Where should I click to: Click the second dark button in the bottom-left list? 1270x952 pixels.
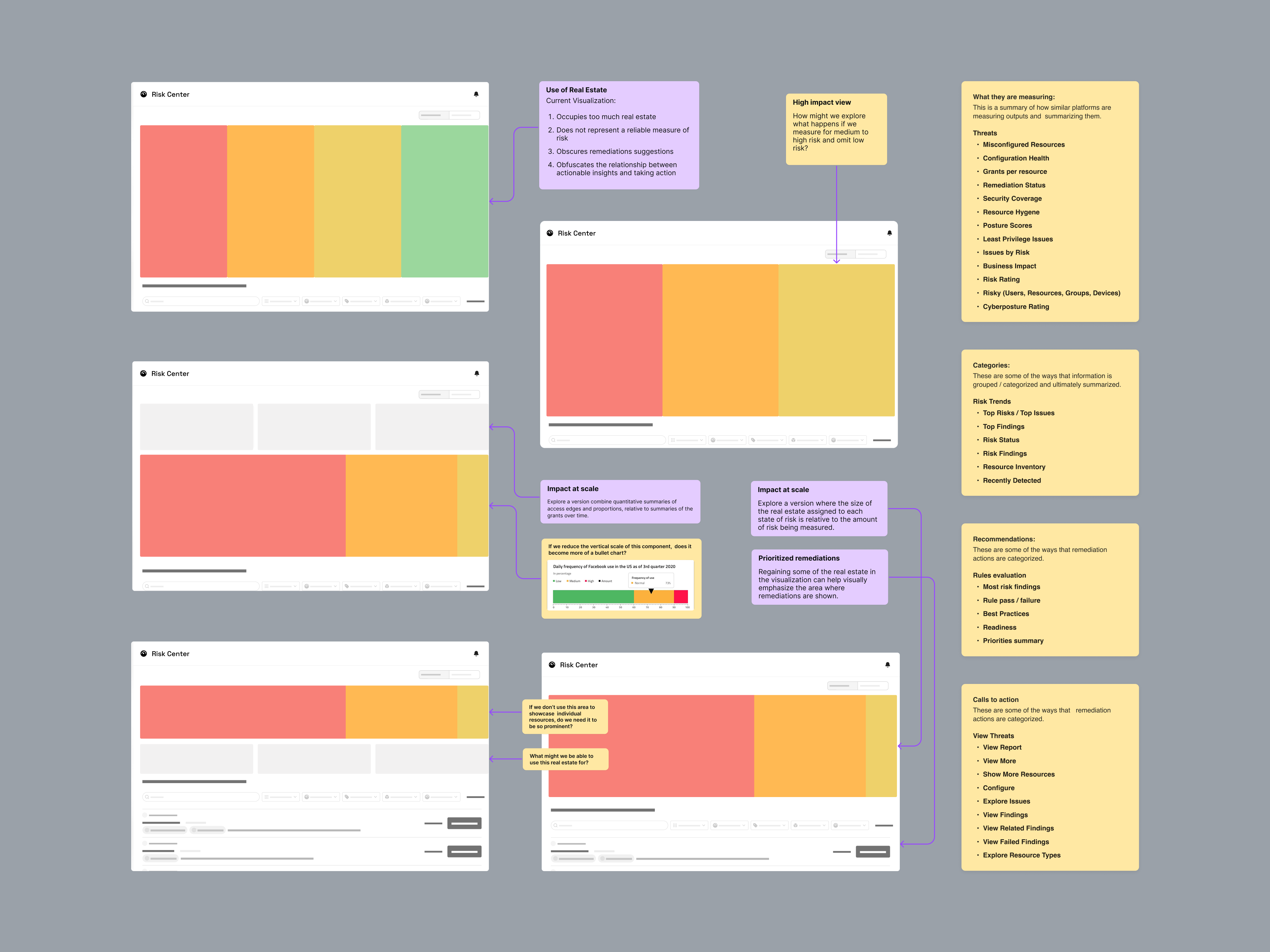pyautogui.click(x=464, y=852)
